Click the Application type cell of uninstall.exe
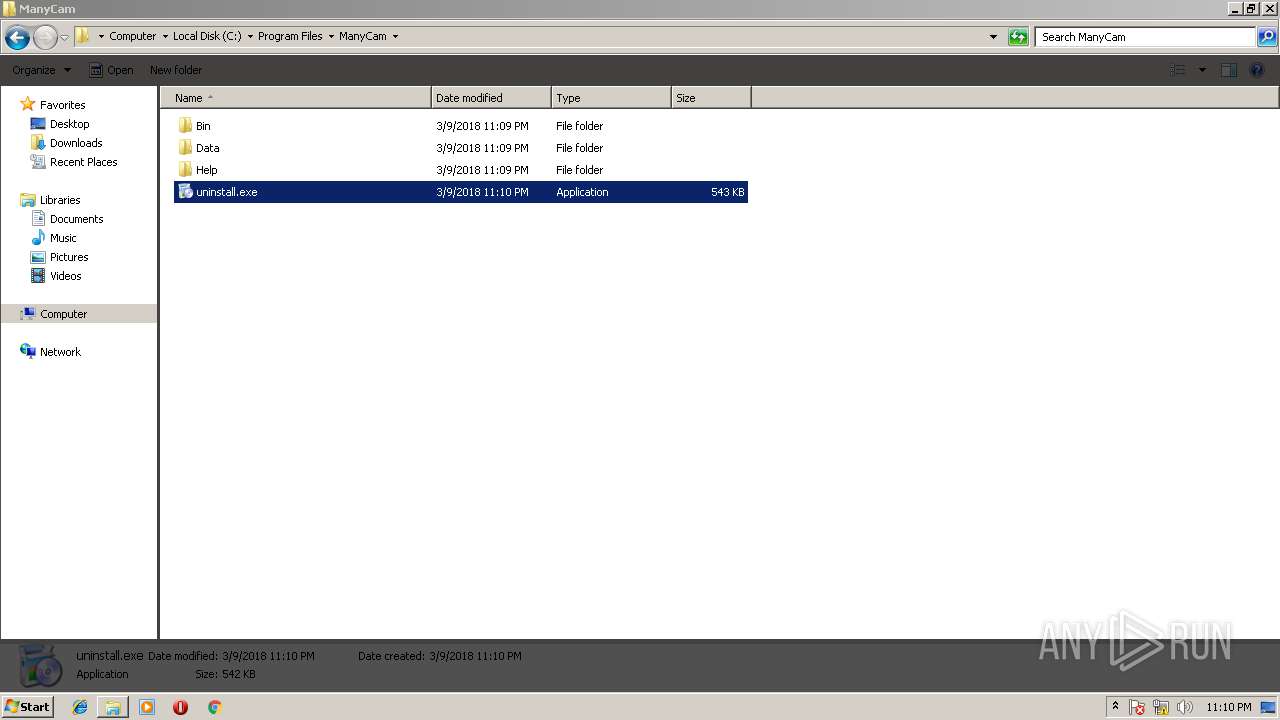 (x=582, y=192)
